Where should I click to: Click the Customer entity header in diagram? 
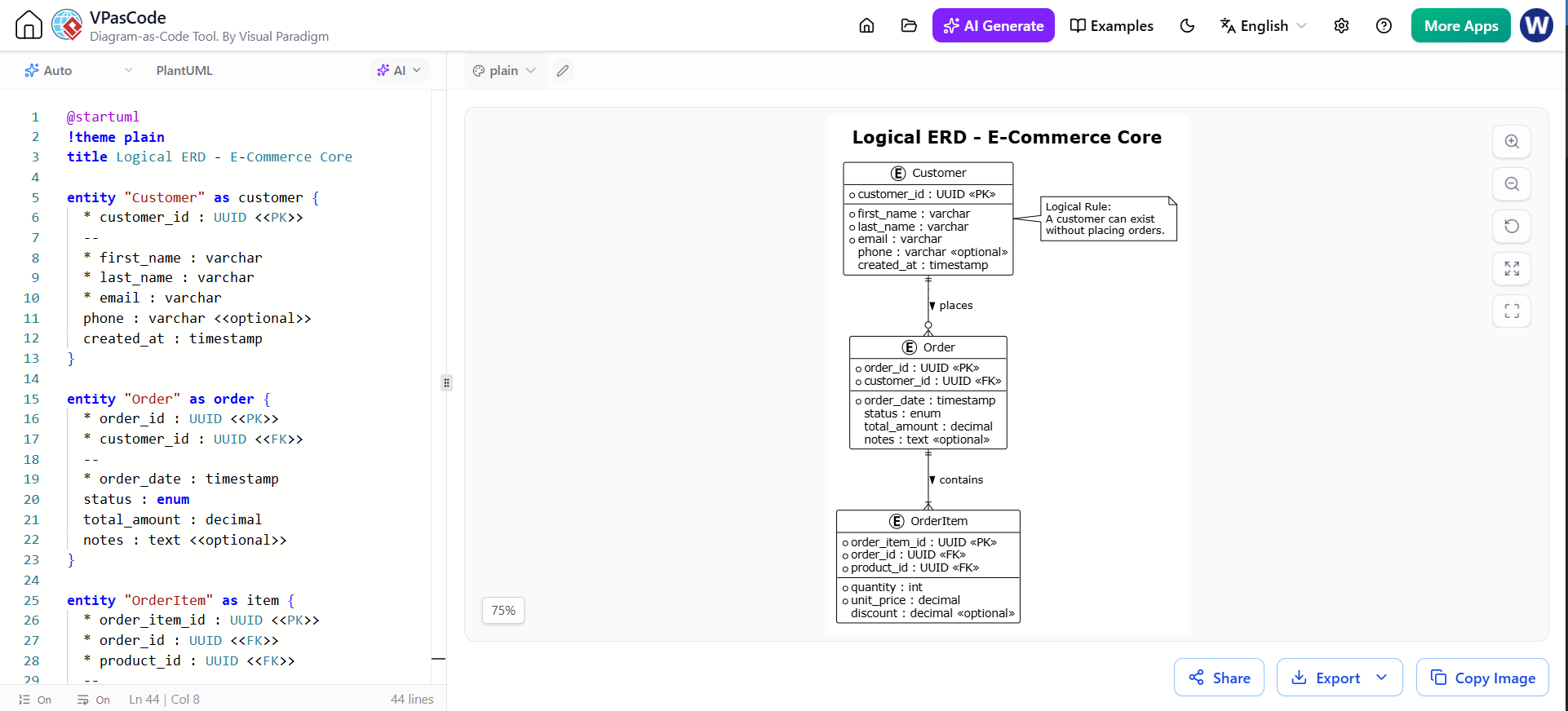[x=928, y=173]
